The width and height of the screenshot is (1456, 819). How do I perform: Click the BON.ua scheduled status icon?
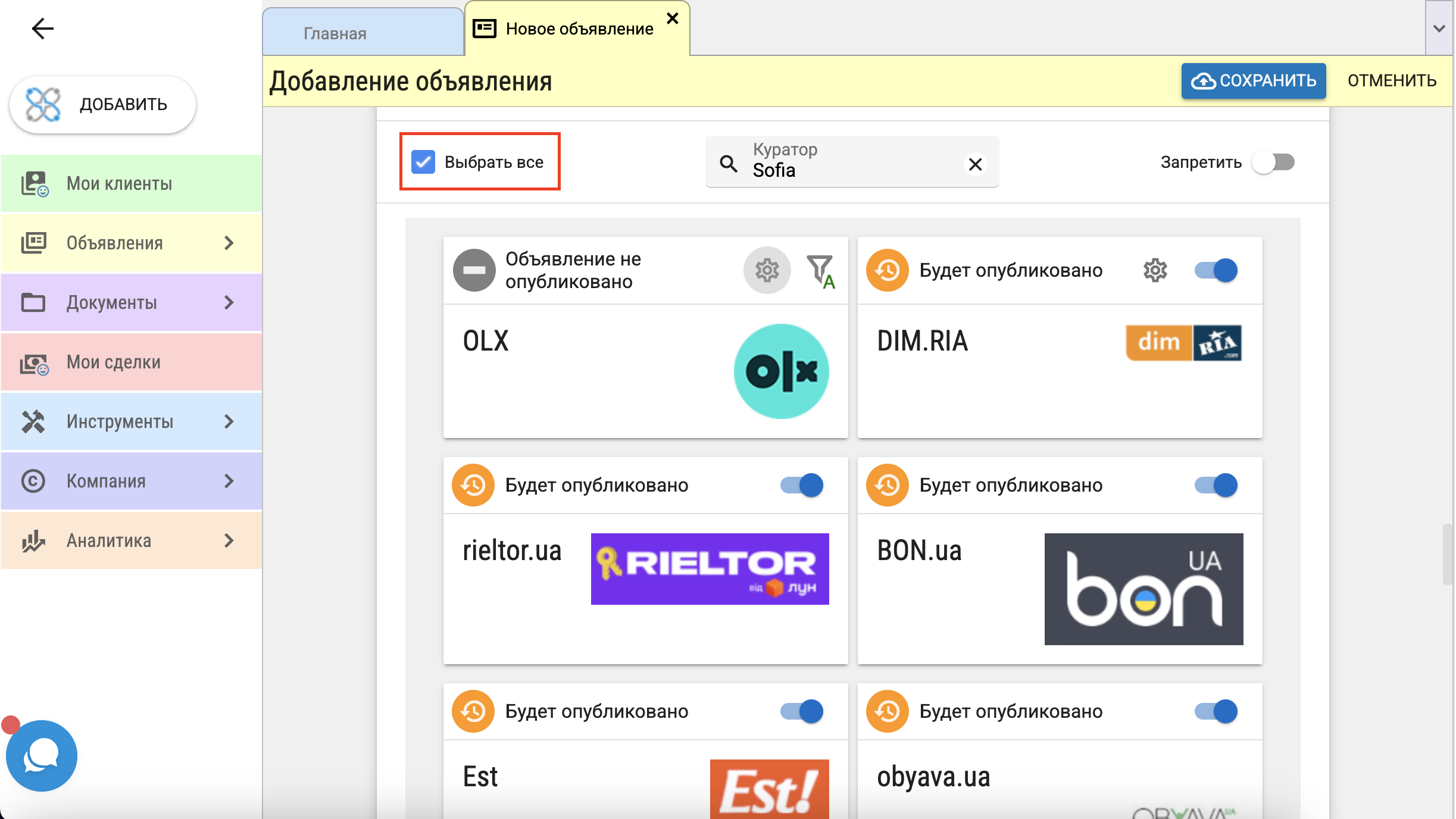(888, 485)
